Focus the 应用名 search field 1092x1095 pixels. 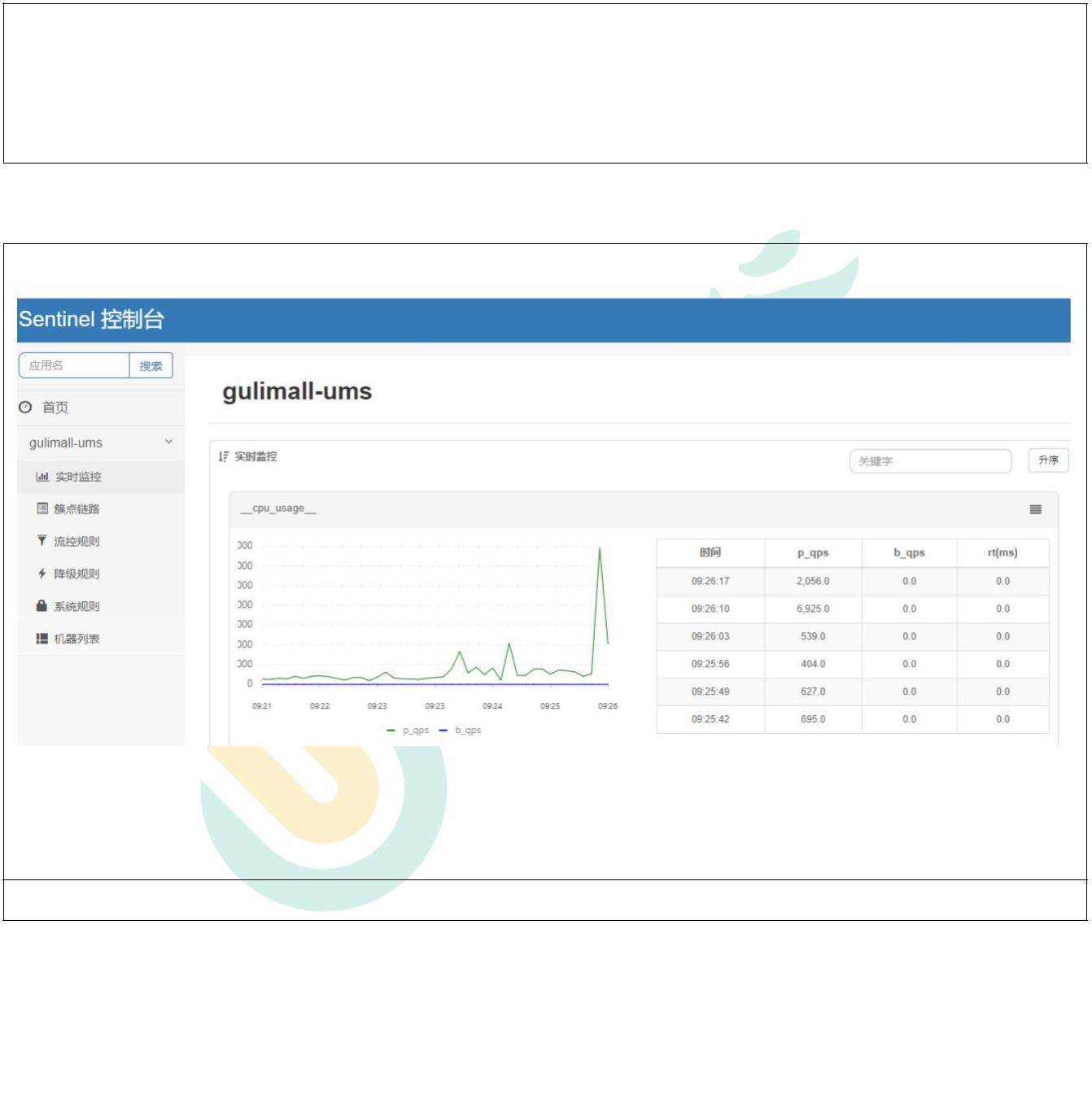(x=74, y=365)
